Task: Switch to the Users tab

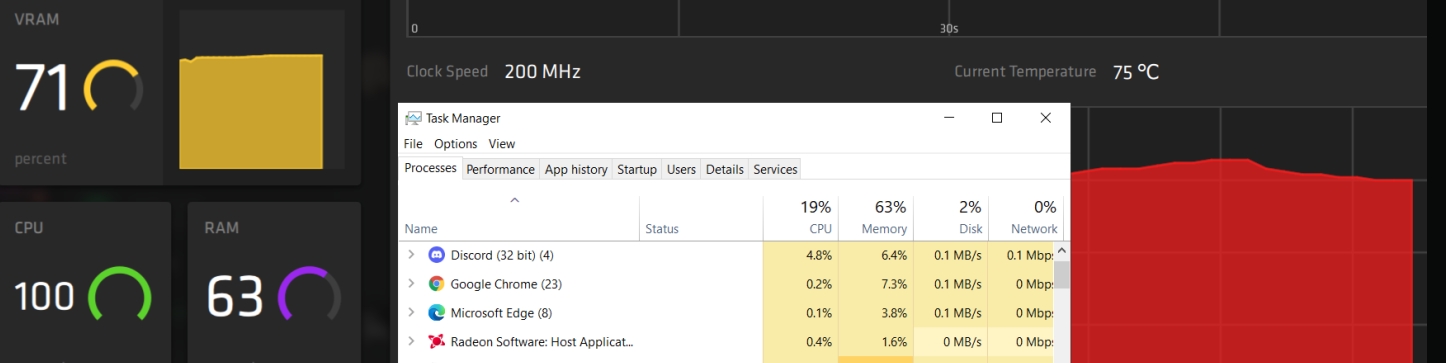Action: click(x=681, y=170)
